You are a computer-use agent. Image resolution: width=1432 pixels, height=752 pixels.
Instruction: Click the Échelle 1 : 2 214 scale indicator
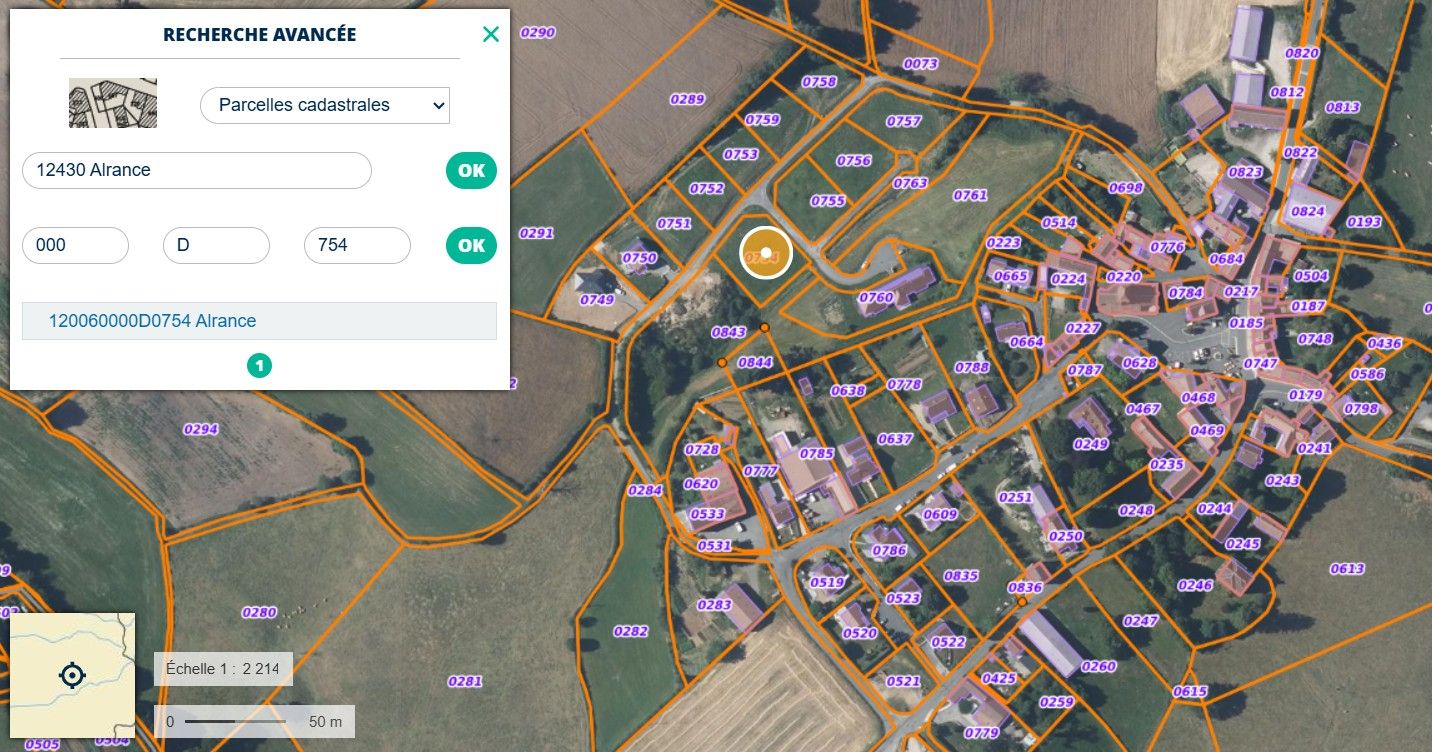(x=222, y=668)
